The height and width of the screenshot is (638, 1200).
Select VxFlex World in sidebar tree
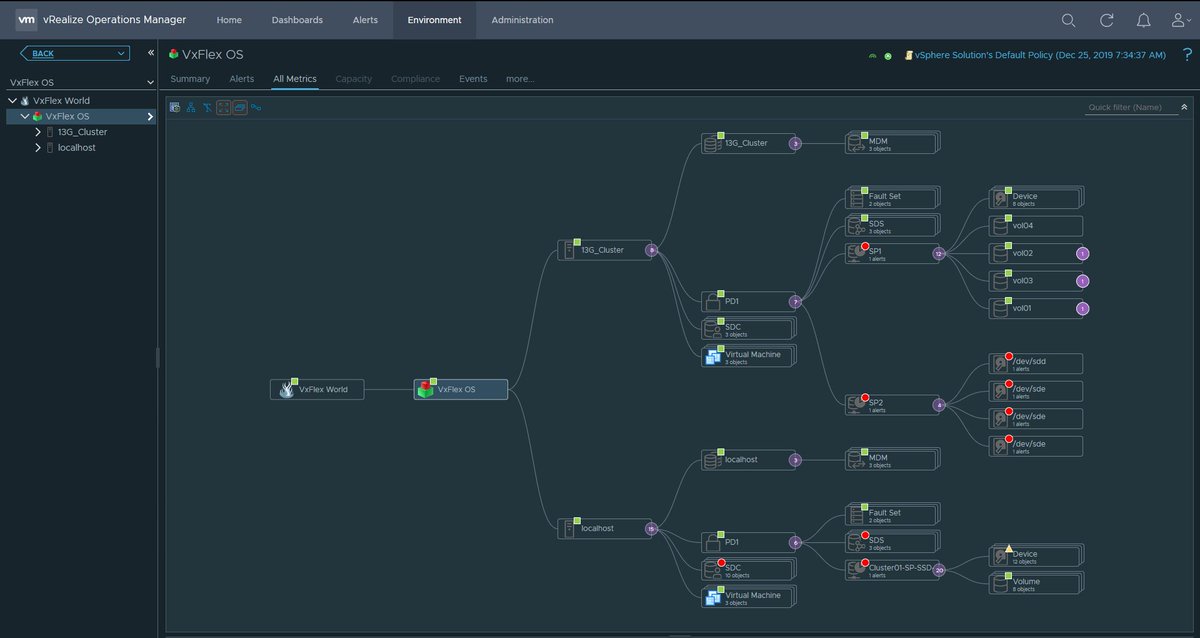point(61,101)
